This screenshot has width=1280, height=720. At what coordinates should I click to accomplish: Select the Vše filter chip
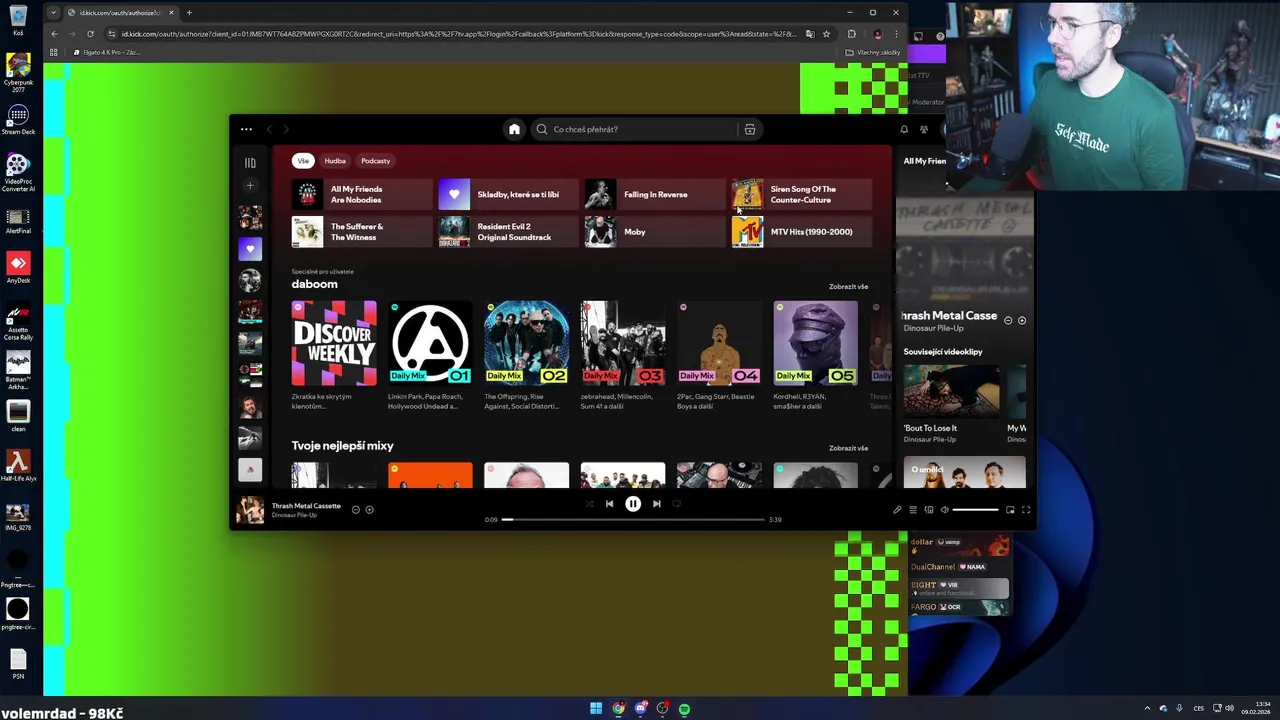pyautogui.click(x=303, y=160)
